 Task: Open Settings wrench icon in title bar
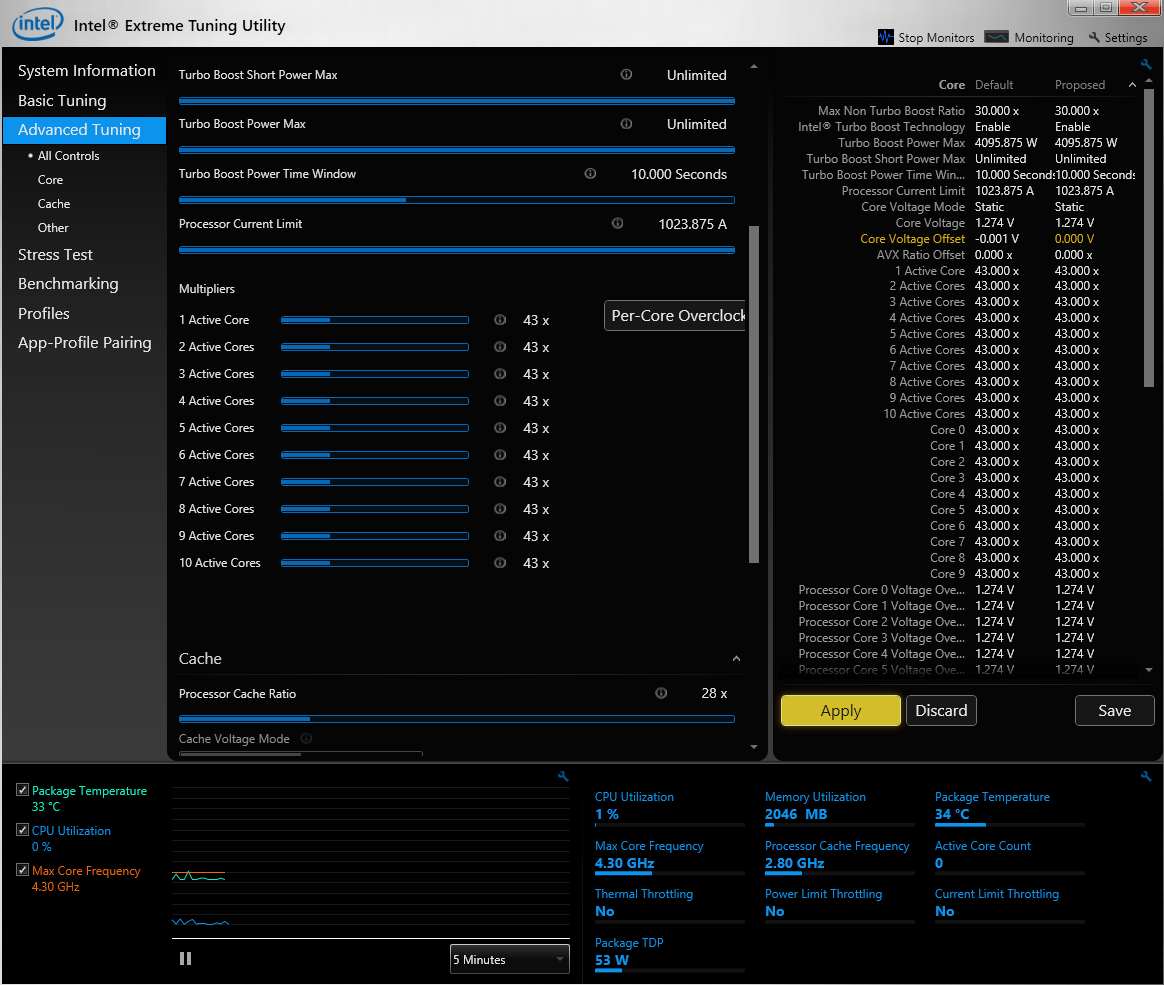(x=1094, y=37)
